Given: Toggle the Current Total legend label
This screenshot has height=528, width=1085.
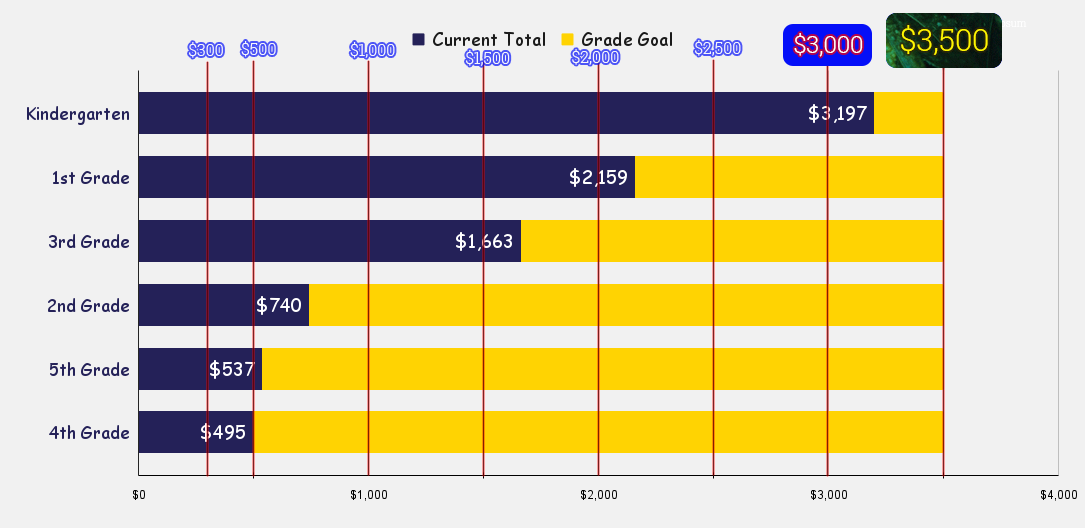Looking at the screenshot, I should point(489,40).
